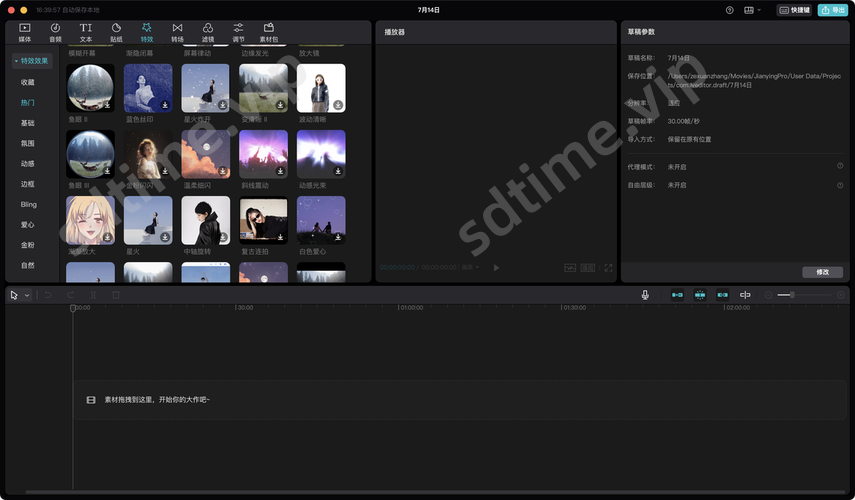The width and height of the screenshot is (855, 500).
Task: Toggle the first timeline snapping button beside the microphone
Action: (x=677, y=295)
